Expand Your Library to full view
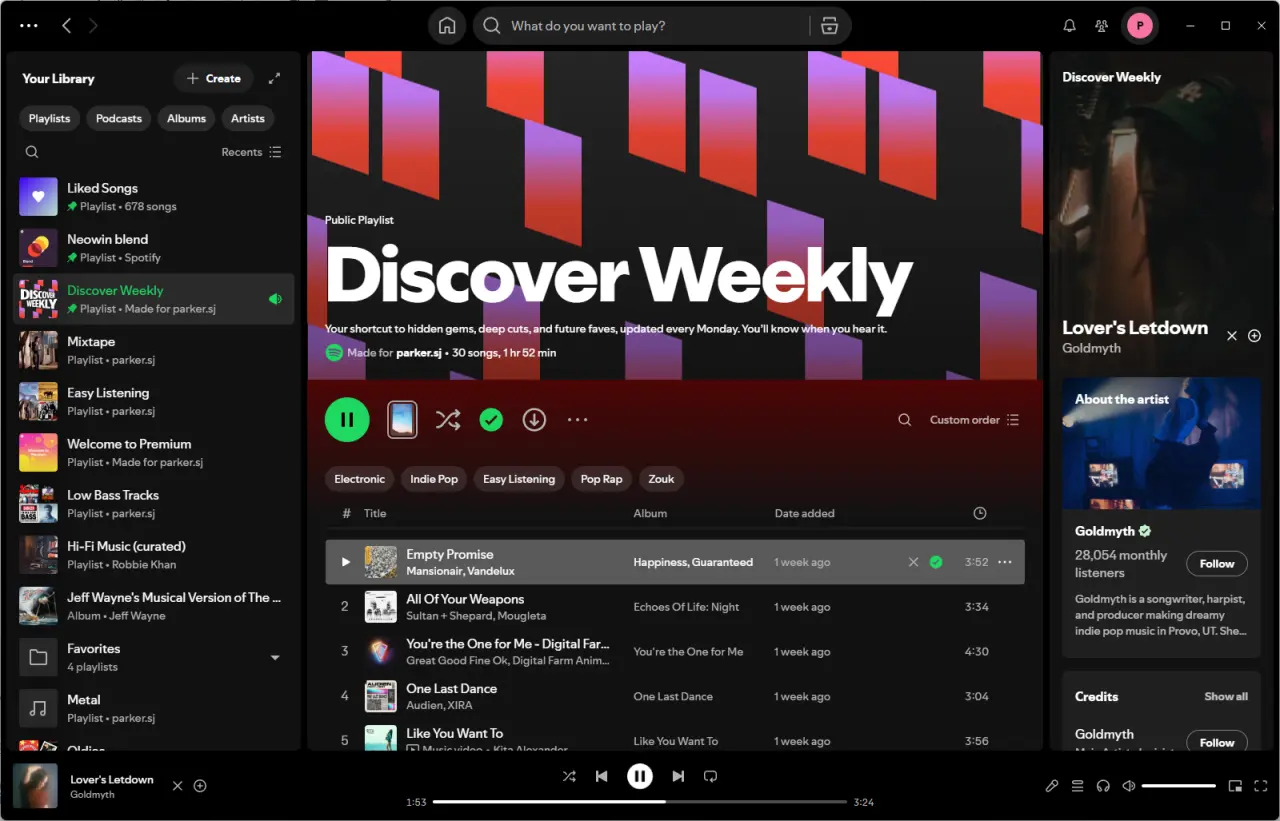 pos(275,78)
